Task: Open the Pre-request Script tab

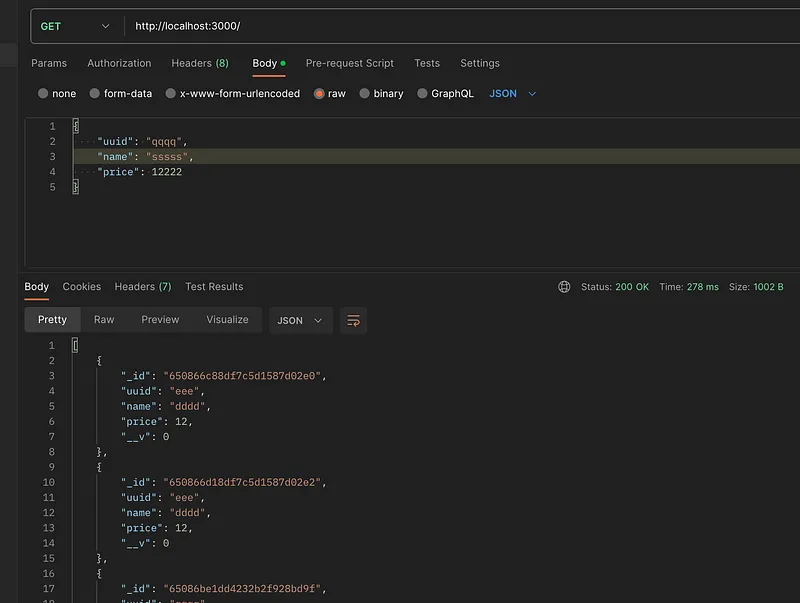Action: point(349,63)
